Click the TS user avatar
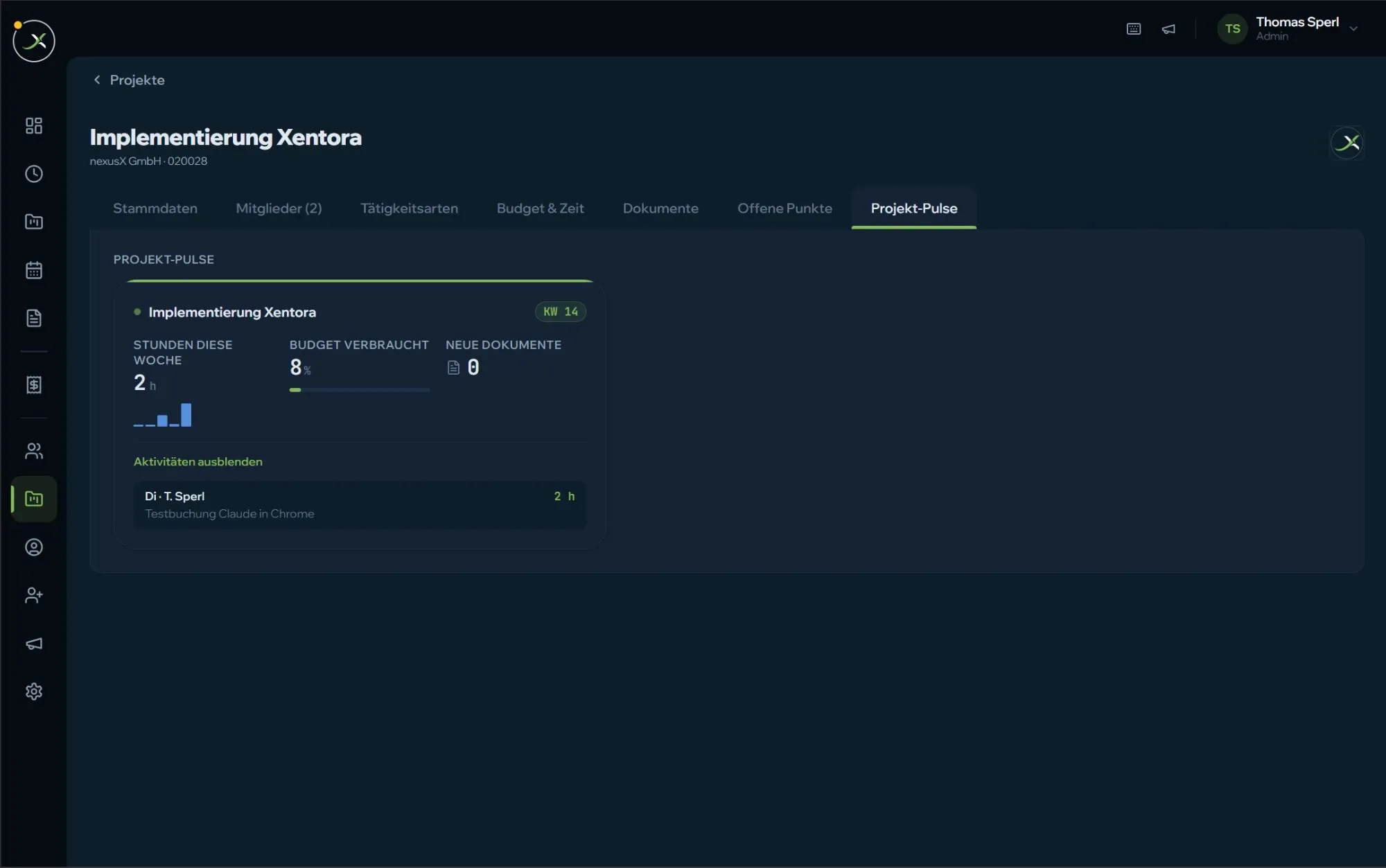This screenshot has height=868, width=1386. click(1232, 29)
